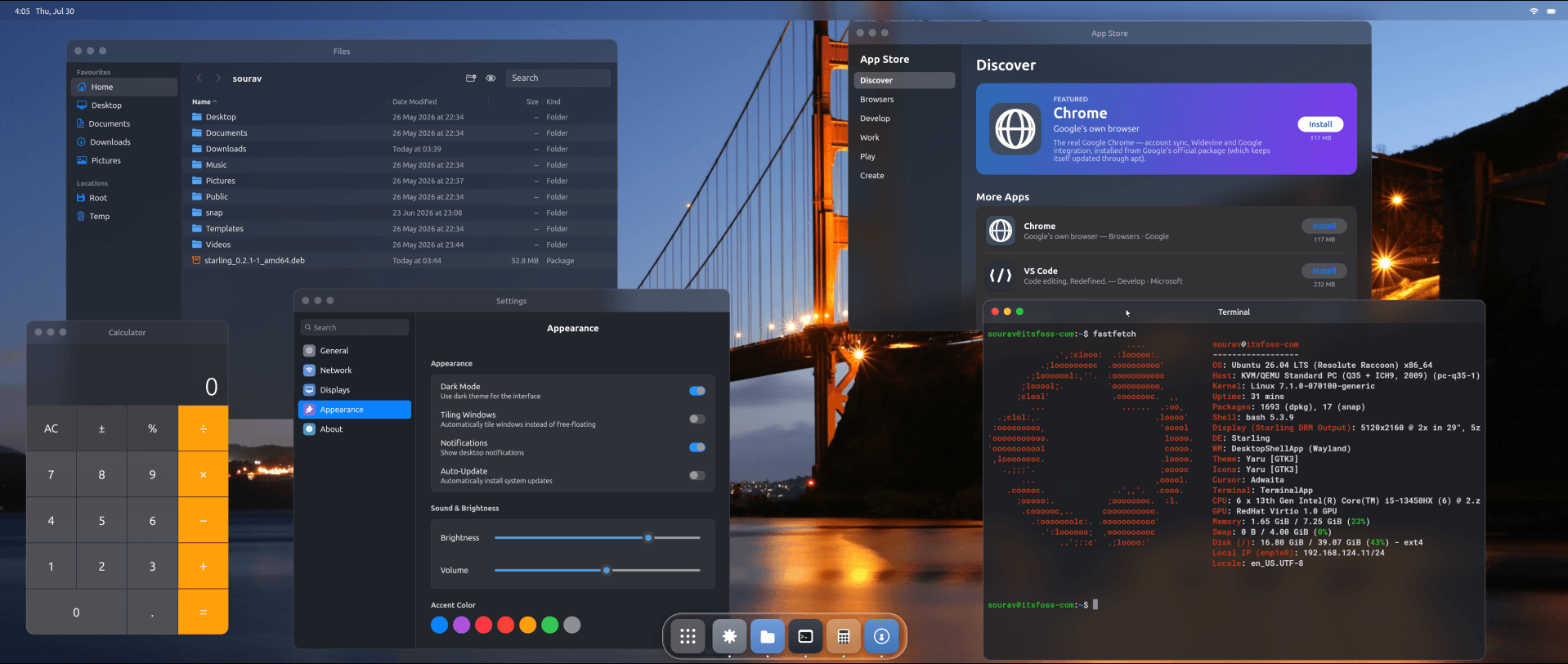Install featured Chrome from the banner
The image size is (1568, 664).
coord(1320,124)
